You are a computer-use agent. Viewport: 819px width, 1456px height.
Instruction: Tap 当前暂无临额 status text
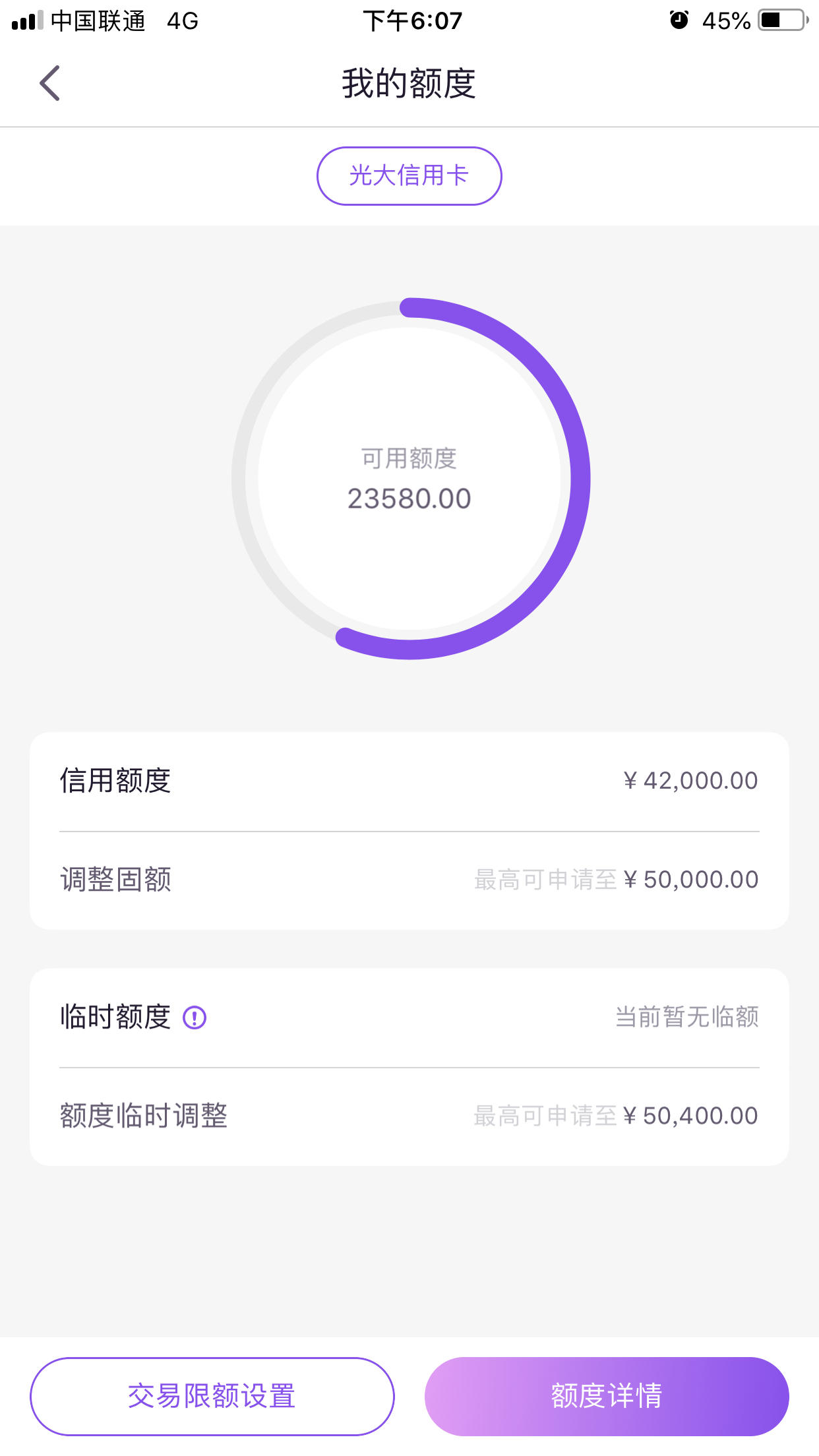click(686, 1017)
